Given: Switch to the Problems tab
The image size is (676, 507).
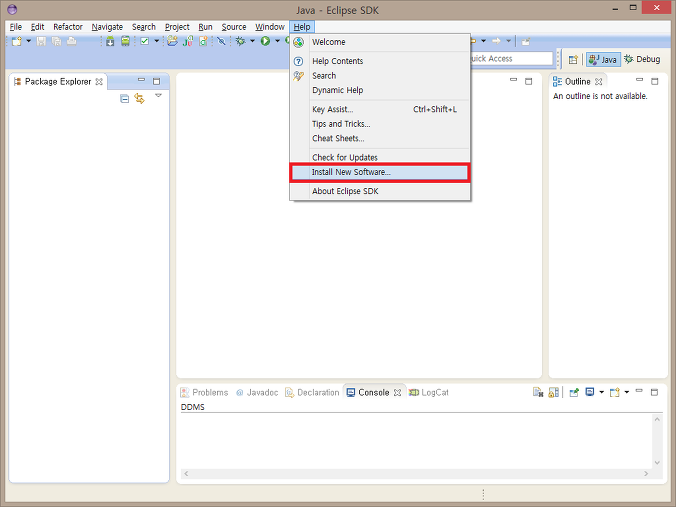Looking at the screenshot, I should click(204, 393).
